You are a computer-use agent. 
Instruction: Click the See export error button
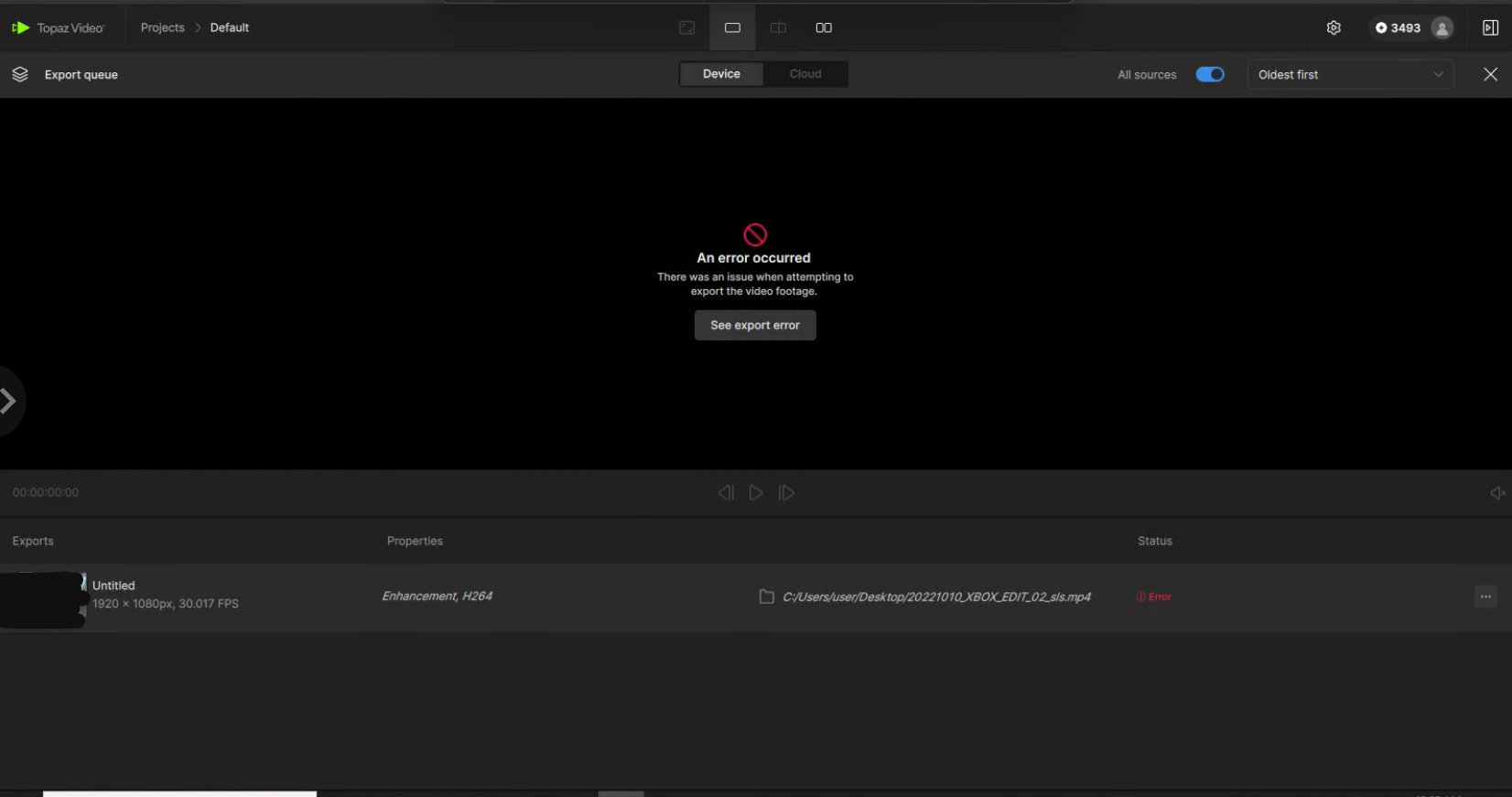pos(754,325)
